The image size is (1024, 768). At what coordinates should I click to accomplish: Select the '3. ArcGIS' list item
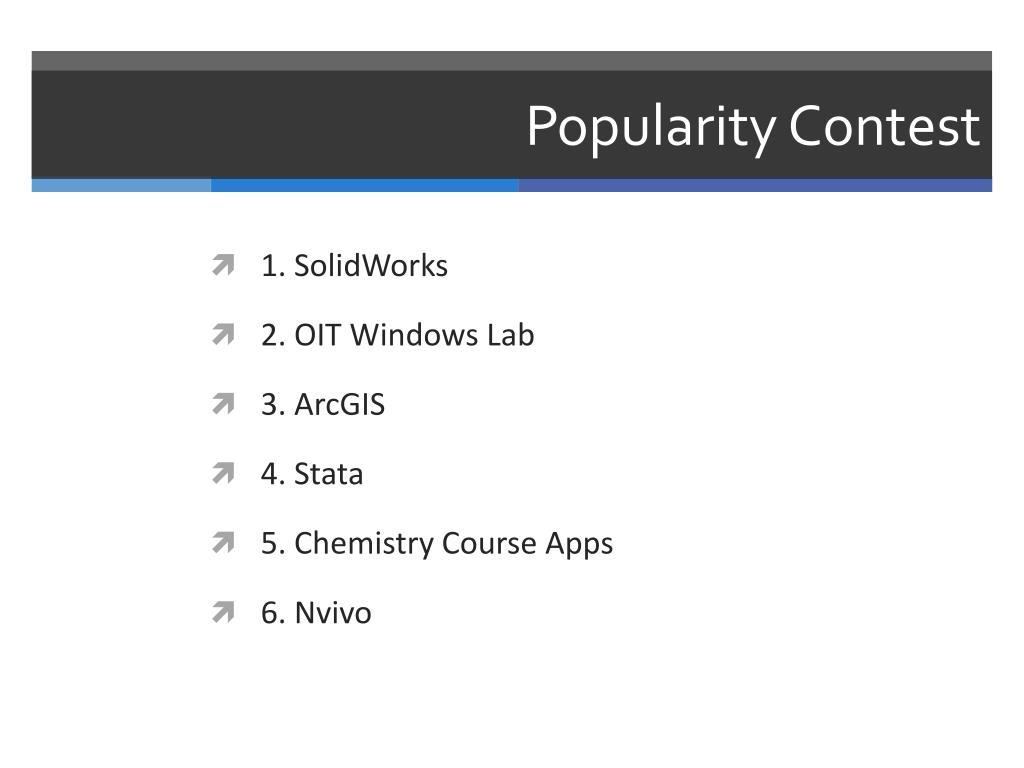click(323, 404)
